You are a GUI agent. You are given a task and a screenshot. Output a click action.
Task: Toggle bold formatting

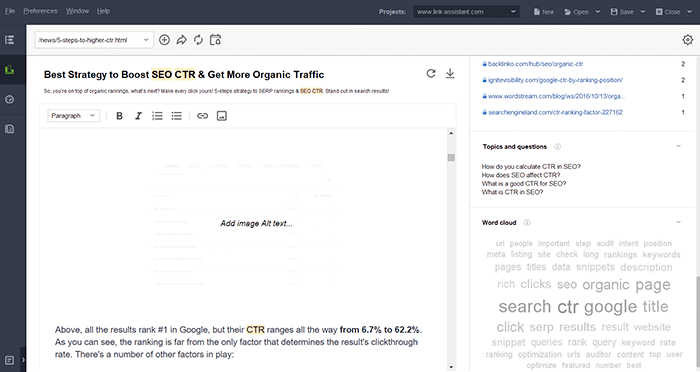pyautogui.click(x=119, y=116)
